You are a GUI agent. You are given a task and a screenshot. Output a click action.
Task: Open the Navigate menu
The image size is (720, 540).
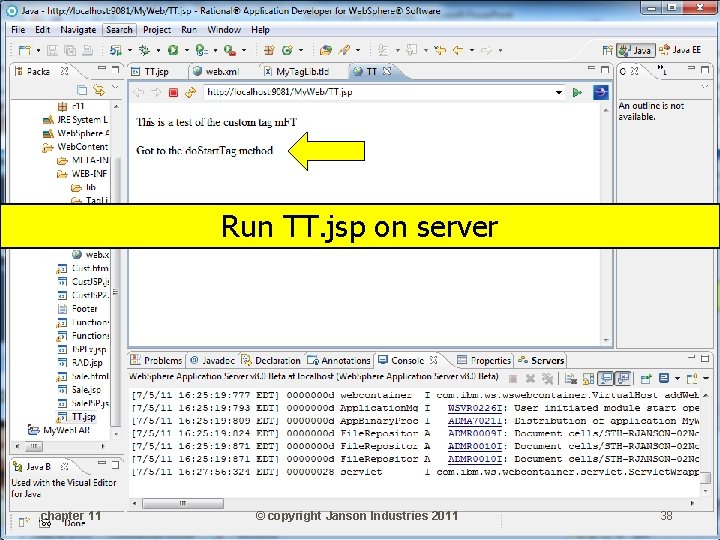(x=78, y=30)
